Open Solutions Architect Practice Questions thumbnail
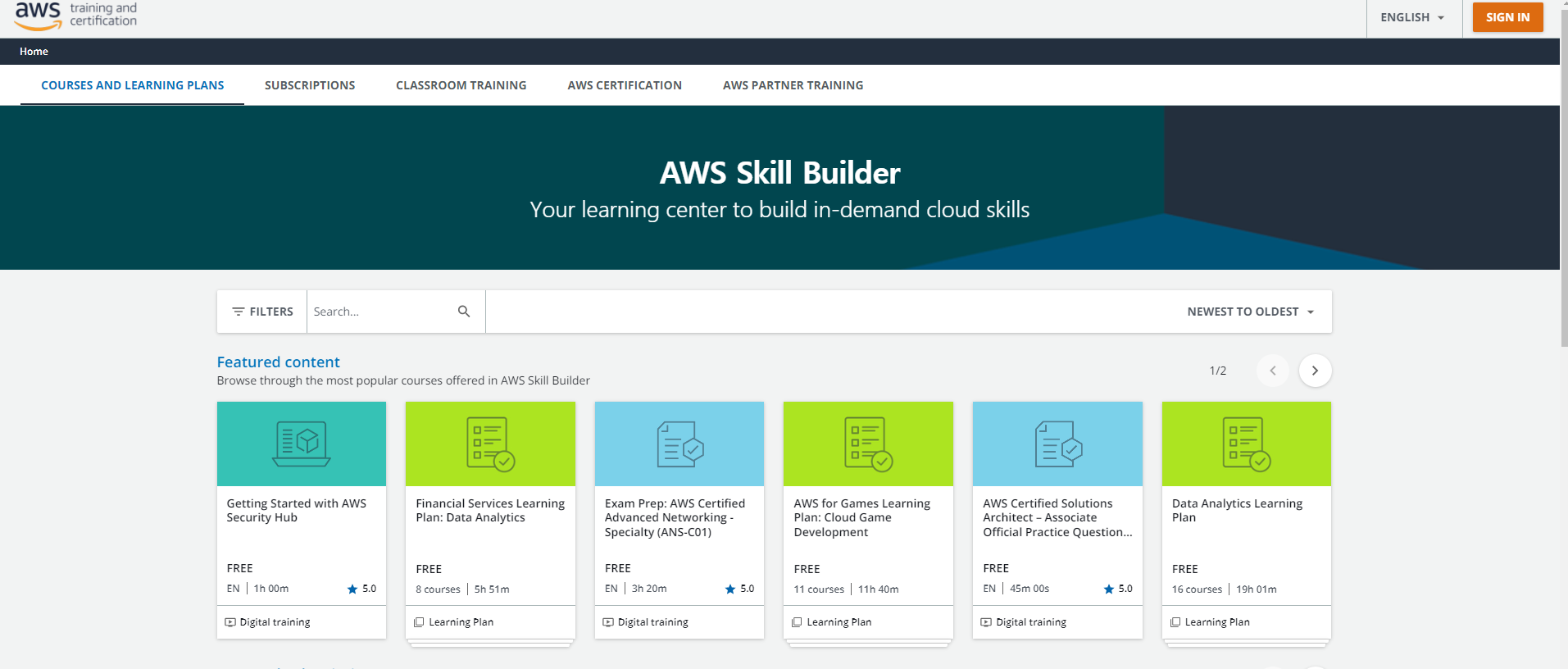 [x=1057, y=444]
